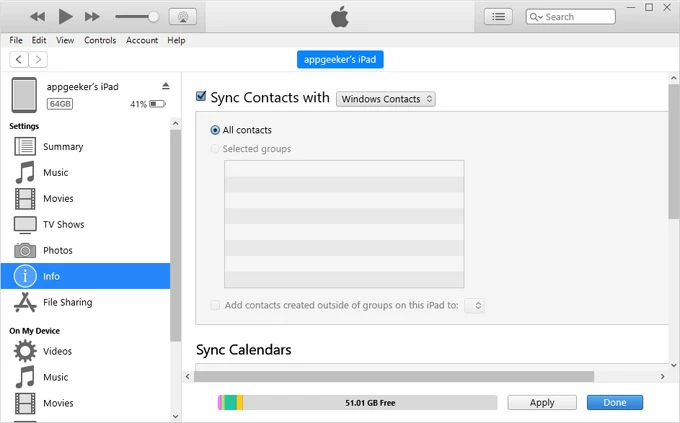Click the Fast Forward next track button
The height and width of the screenshot is (423, 680).
point(92,17)
